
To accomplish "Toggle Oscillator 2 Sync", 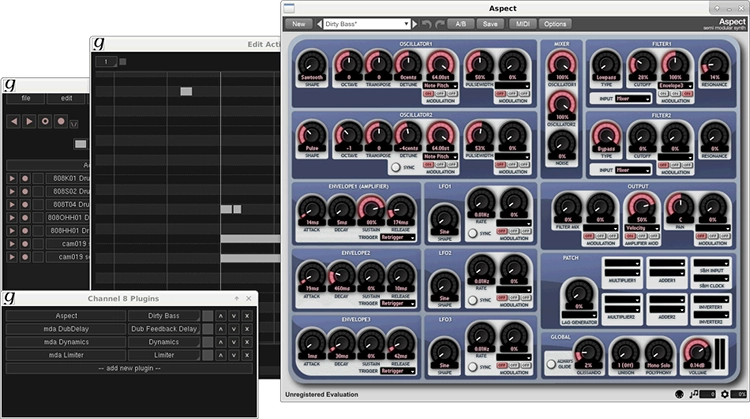I will 396,167.
